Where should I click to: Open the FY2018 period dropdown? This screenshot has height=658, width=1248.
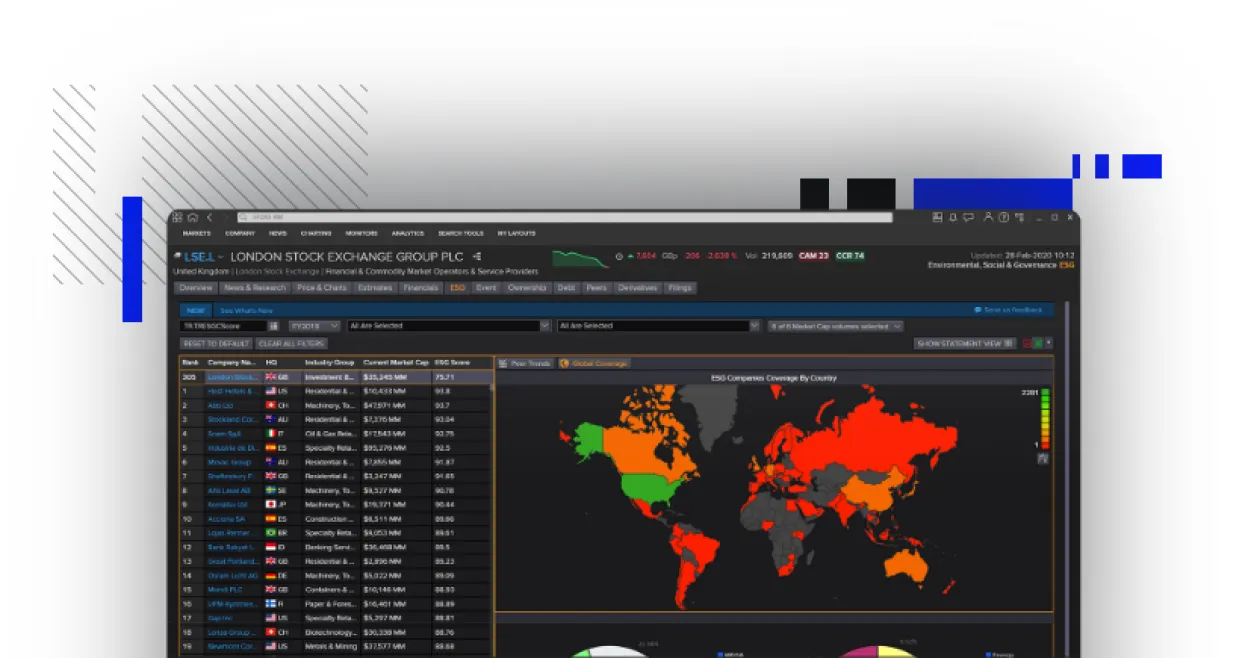(x=314, y=326)
